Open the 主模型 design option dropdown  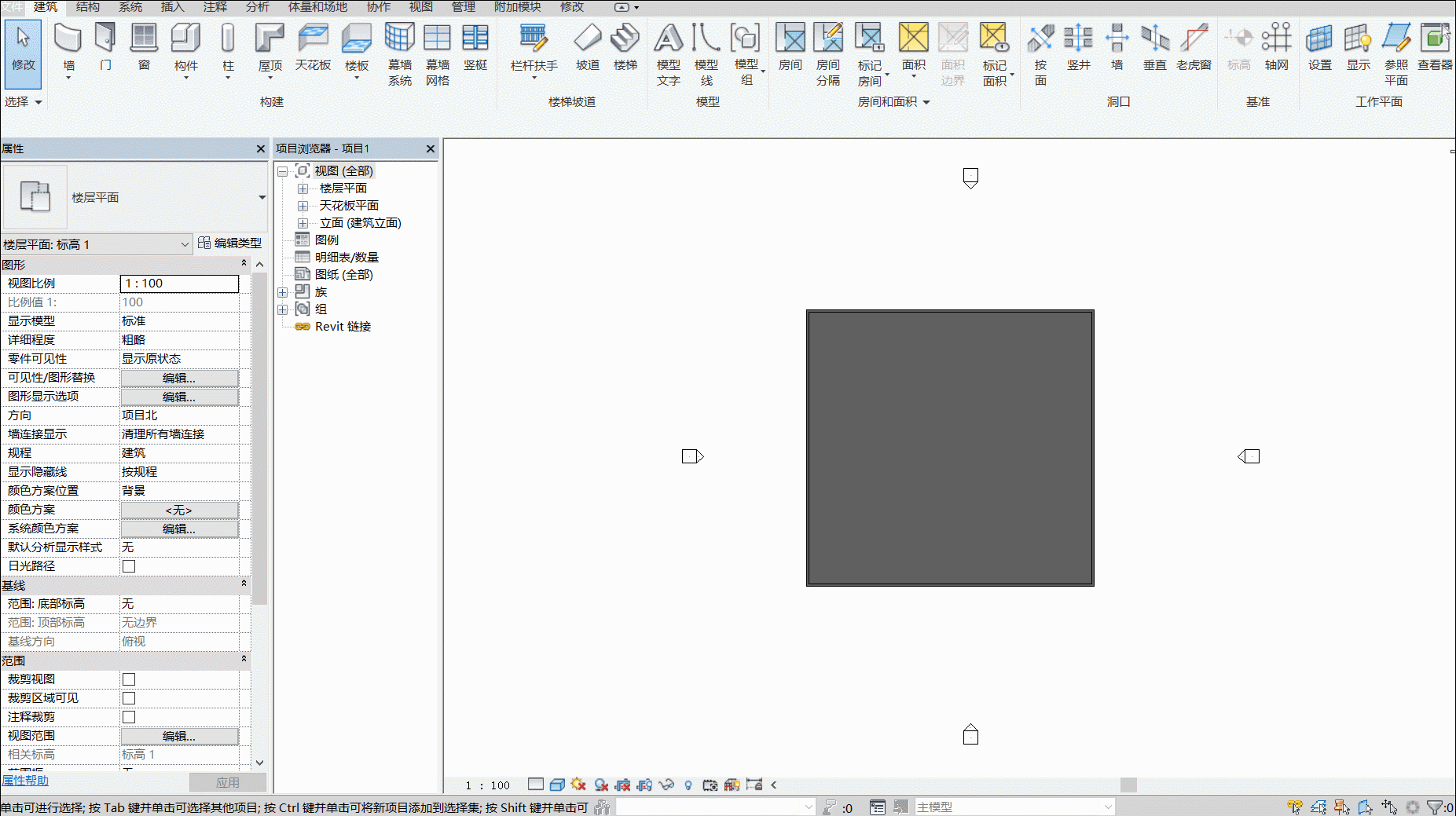pyautogui.click(x=1014, y=807)
